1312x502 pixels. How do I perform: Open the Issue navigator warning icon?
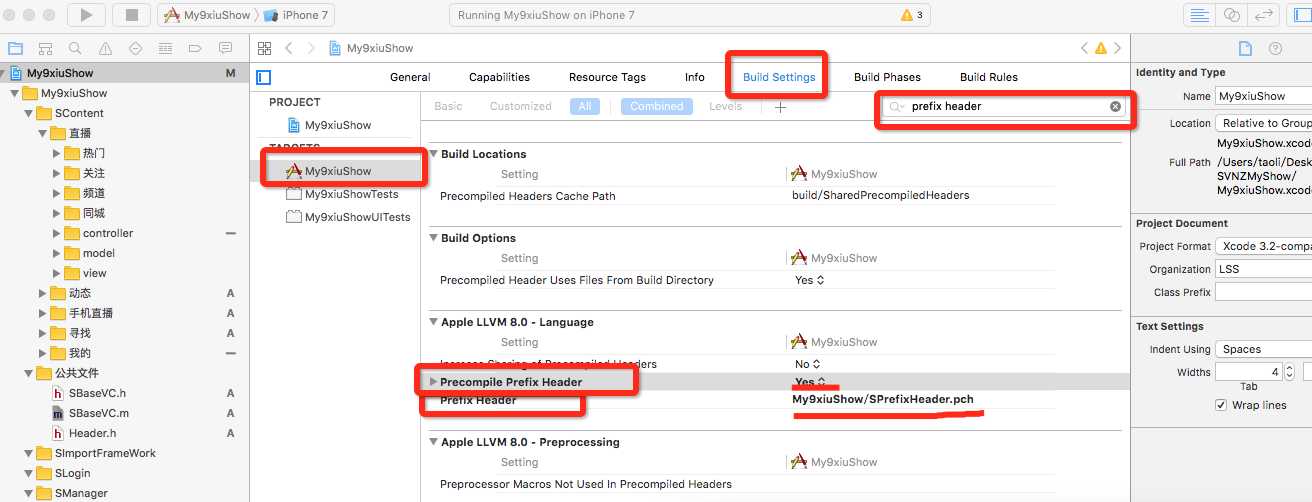[x=105, y=48]
